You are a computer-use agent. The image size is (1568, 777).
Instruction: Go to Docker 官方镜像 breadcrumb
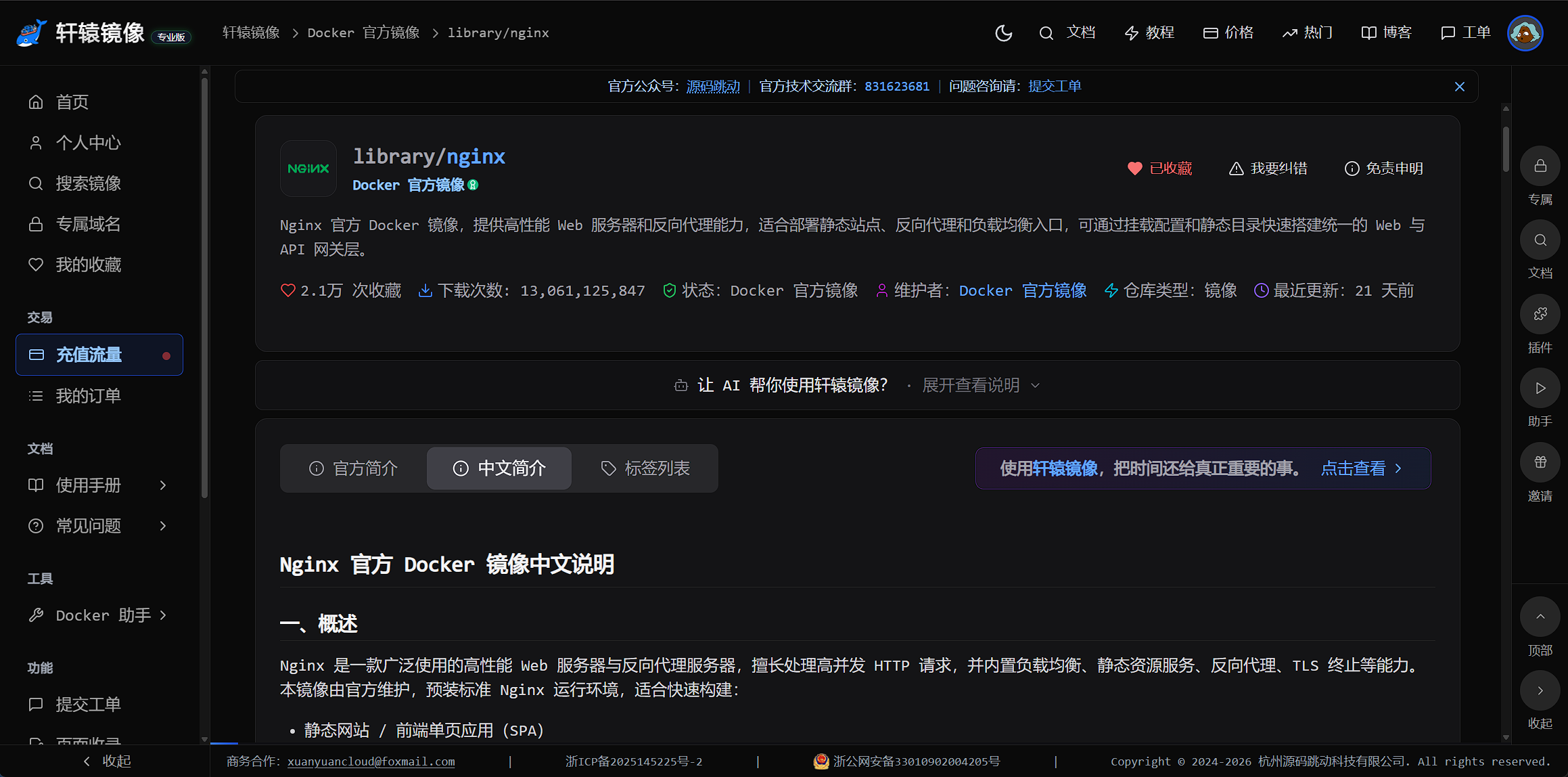coord(363,32)
